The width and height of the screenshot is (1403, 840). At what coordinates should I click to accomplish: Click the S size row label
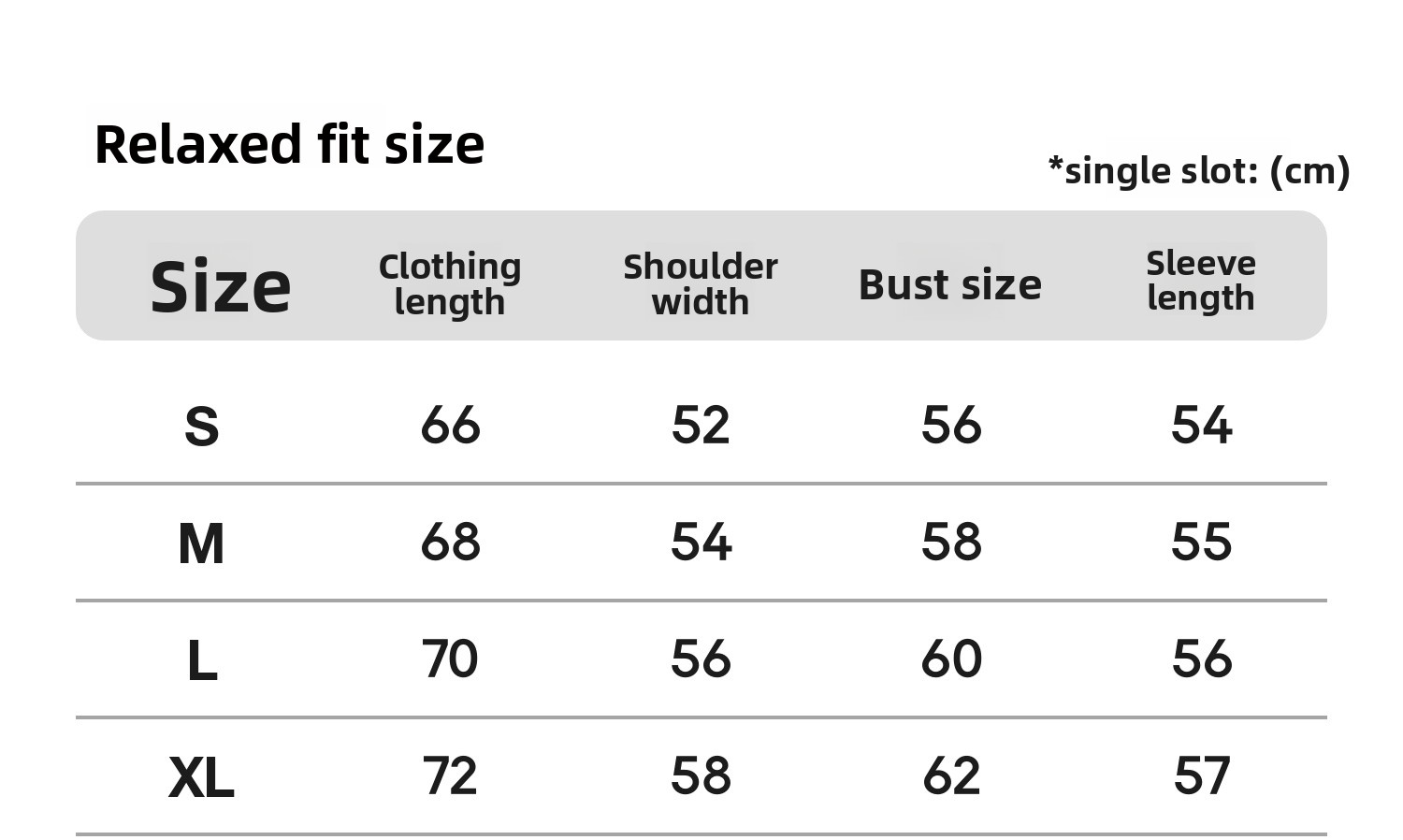coord(202,427)
